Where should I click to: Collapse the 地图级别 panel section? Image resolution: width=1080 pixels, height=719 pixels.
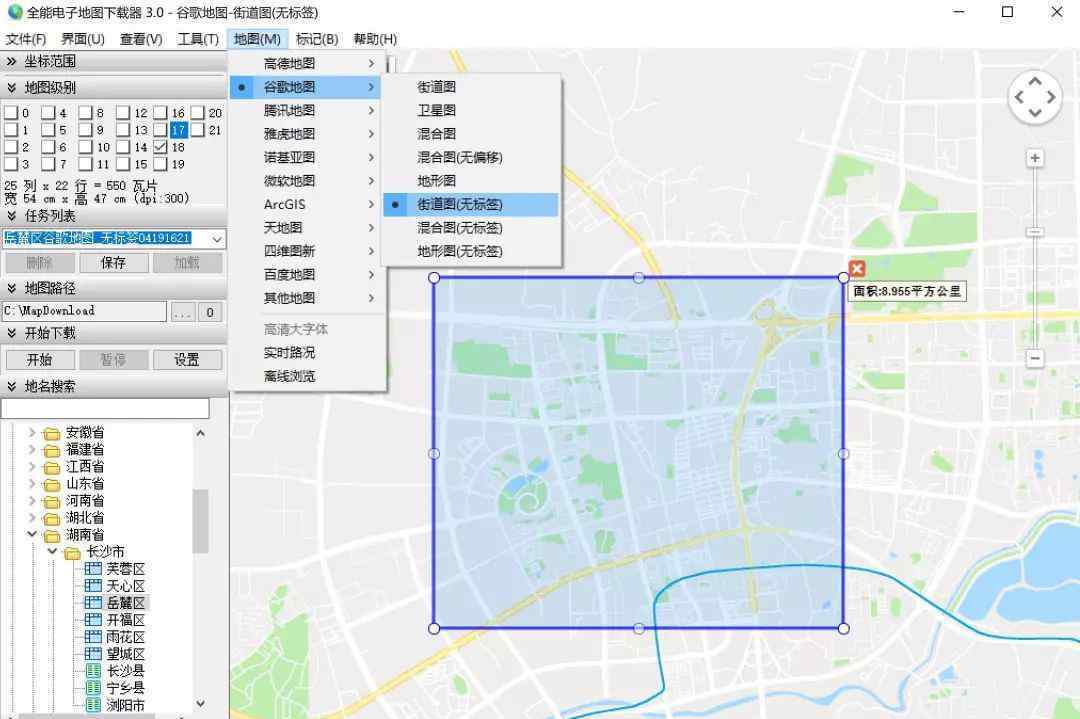[x=12, y=87]
